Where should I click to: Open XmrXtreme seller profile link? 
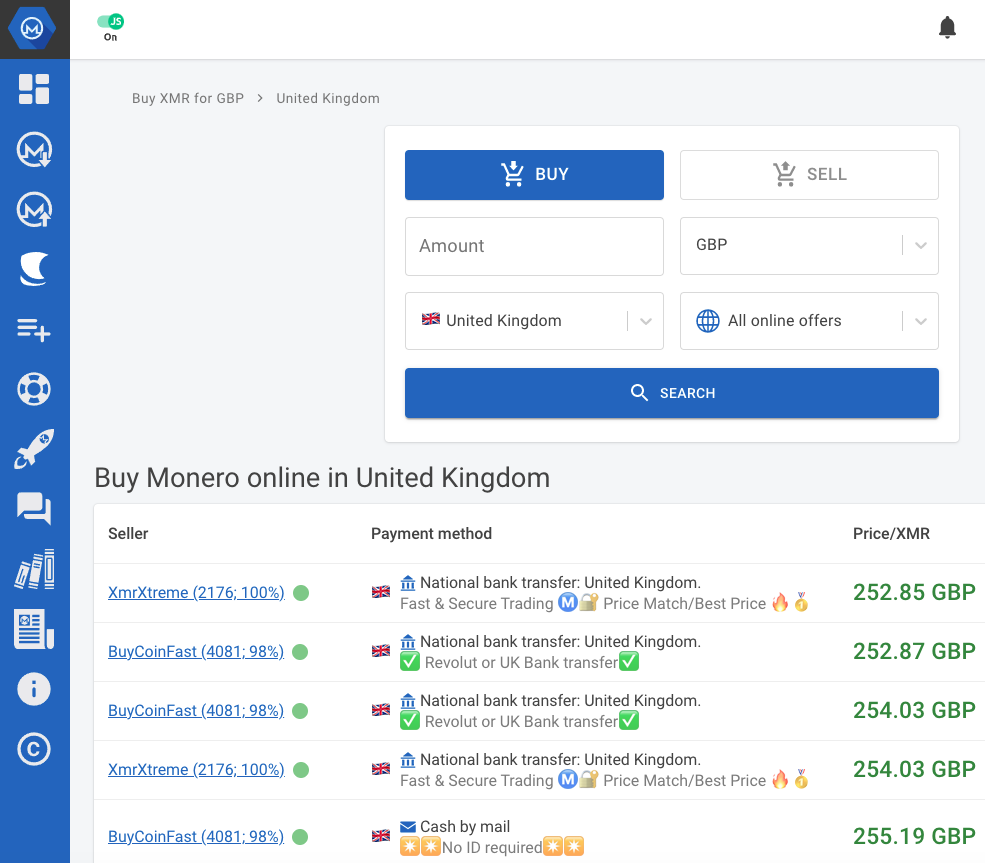(x=196, y=592)
